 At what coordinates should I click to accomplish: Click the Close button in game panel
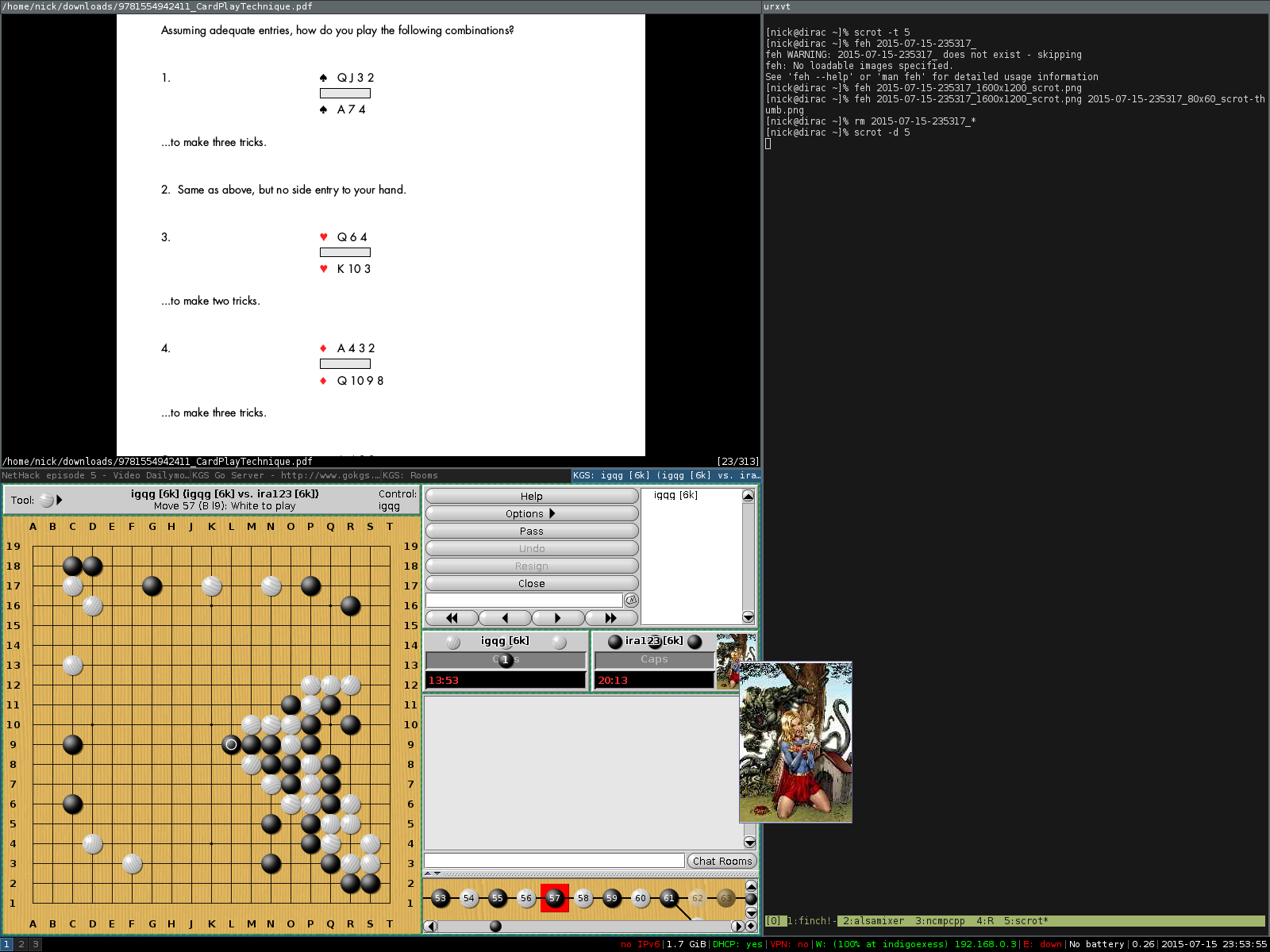[532, 583]
